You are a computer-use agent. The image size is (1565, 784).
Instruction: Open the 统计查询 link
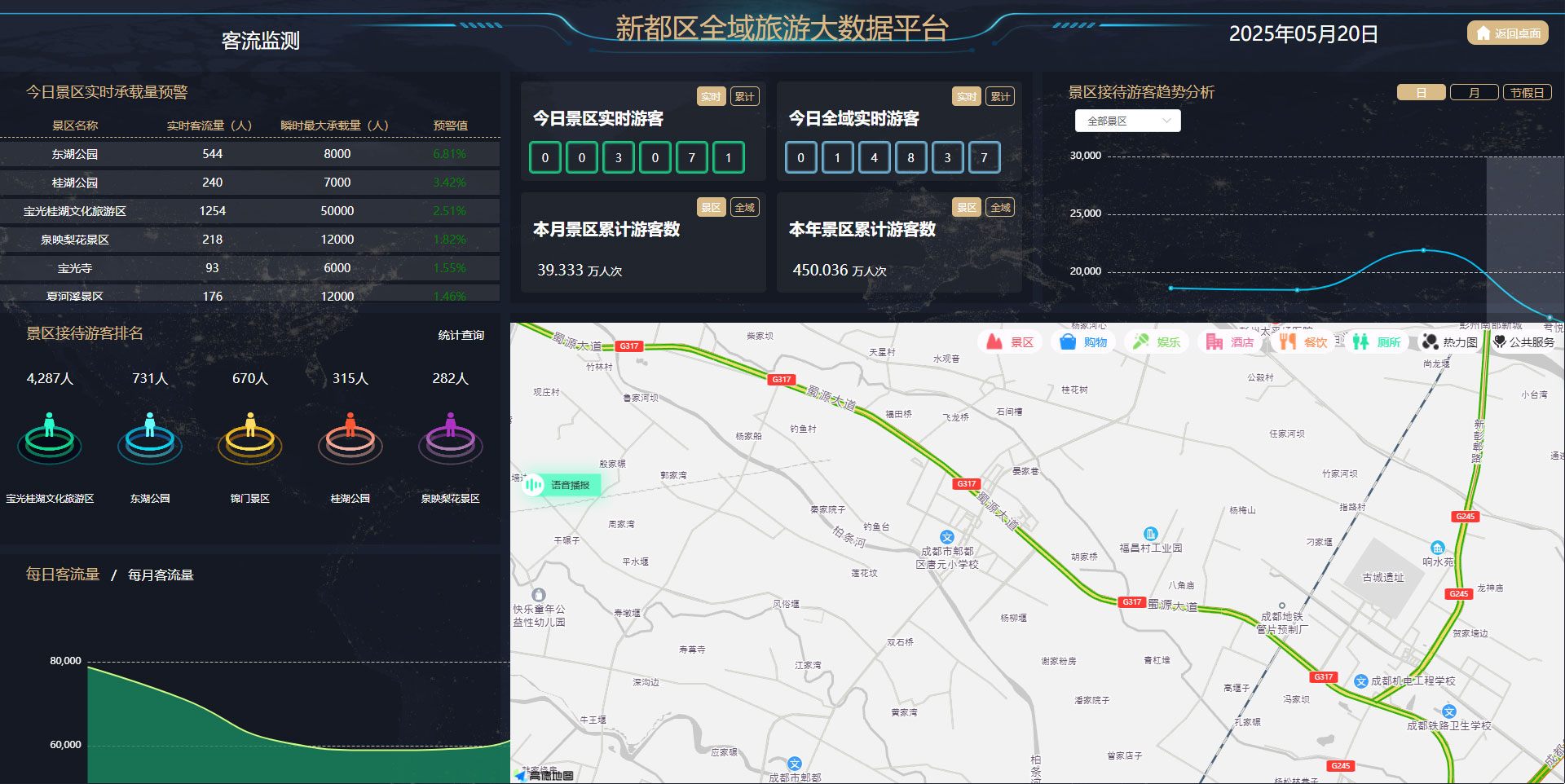pos(461,335)
